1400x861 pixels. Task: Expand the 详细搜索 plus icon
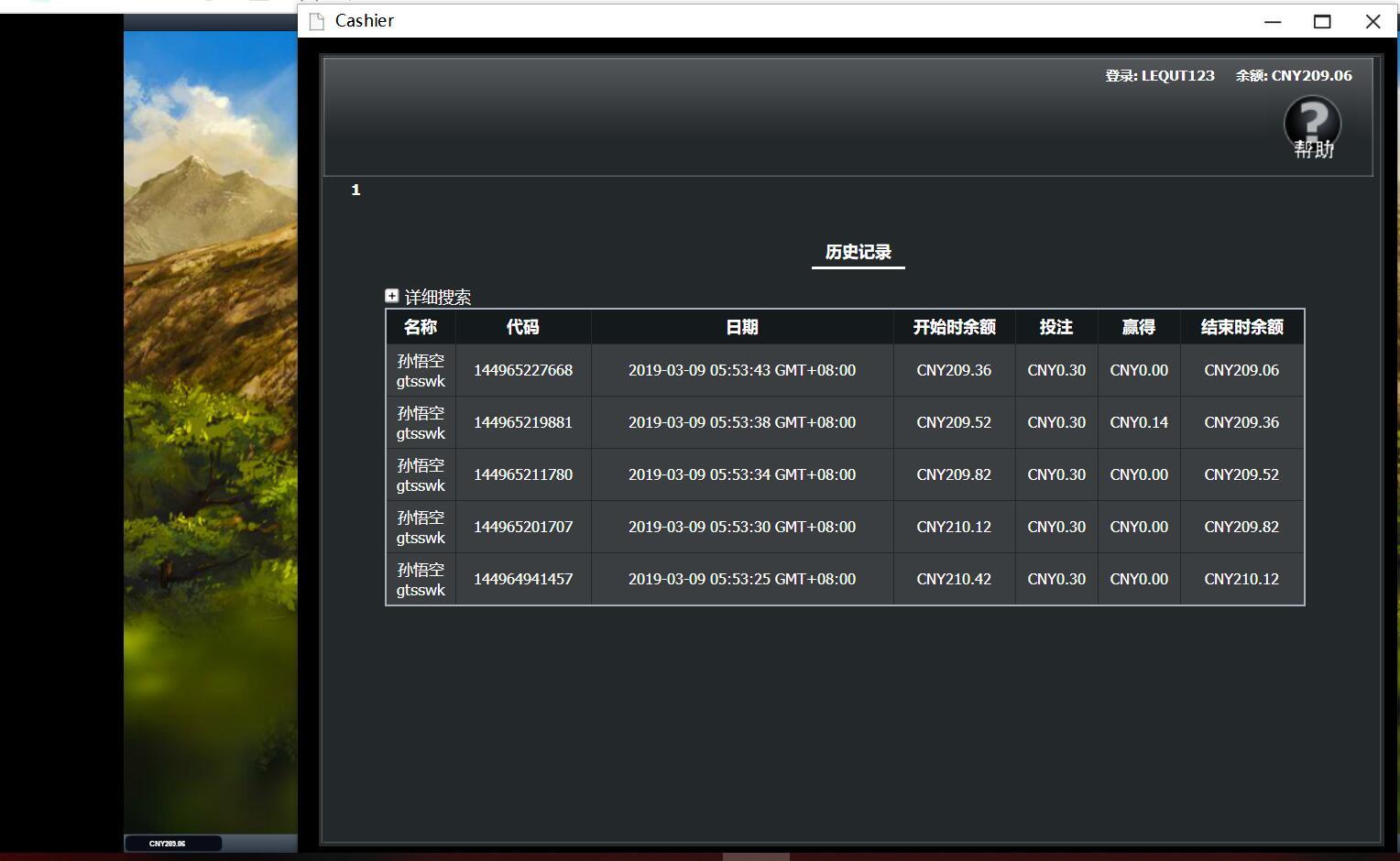coord(391,296)
